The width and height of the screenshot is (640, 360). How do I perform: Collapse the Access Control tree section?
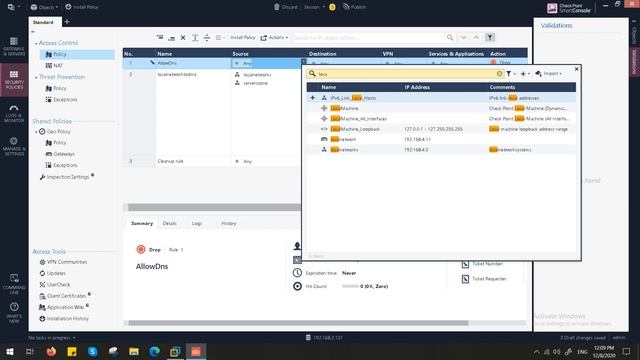point(36,43)
